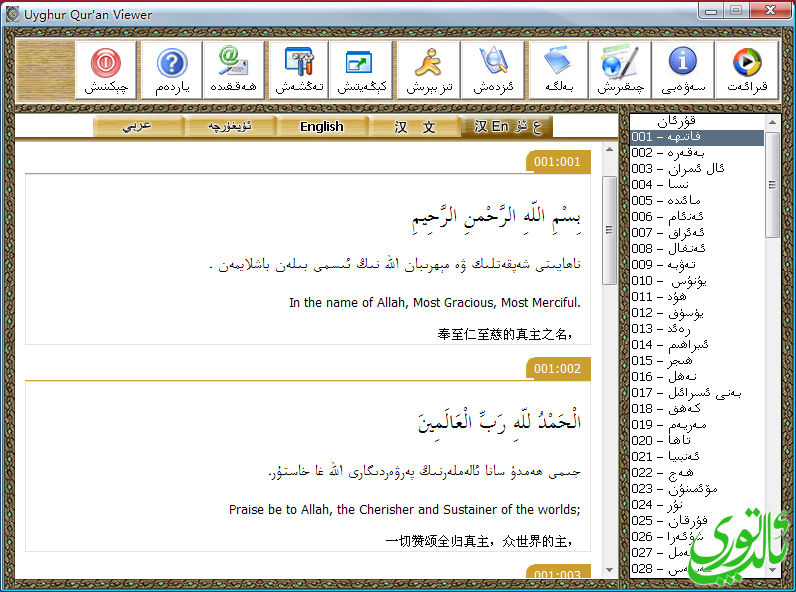
Task: Select surah 015 in the list
Action: (697, 361)
